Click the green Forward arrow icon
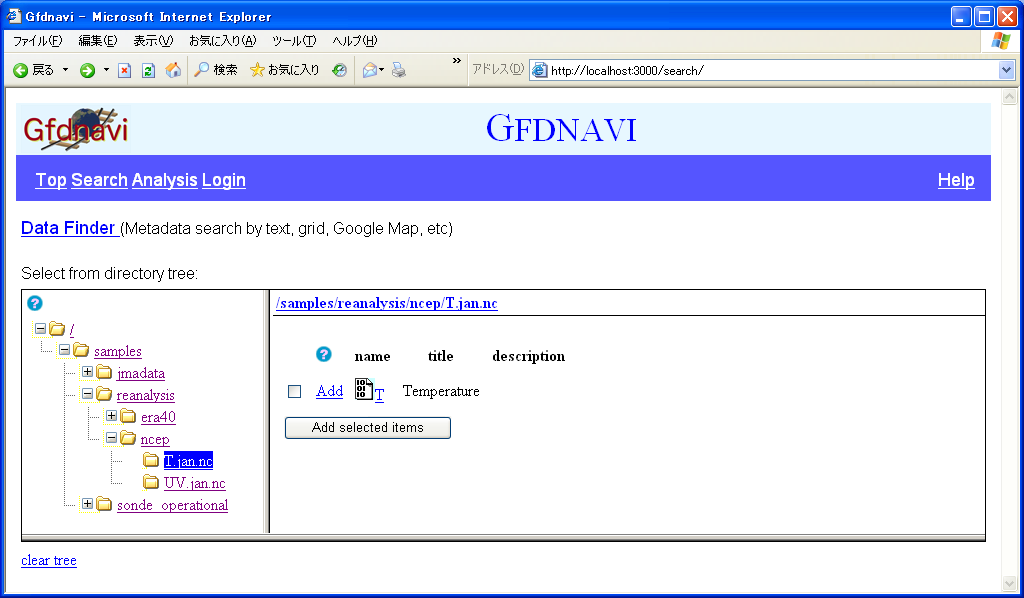Screen dimensions: 1024x598 (88, 71)
